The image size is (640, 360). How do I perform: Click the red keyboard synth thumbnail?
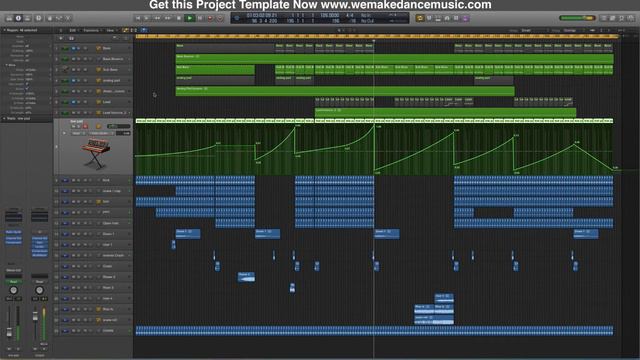click(96, 154)
